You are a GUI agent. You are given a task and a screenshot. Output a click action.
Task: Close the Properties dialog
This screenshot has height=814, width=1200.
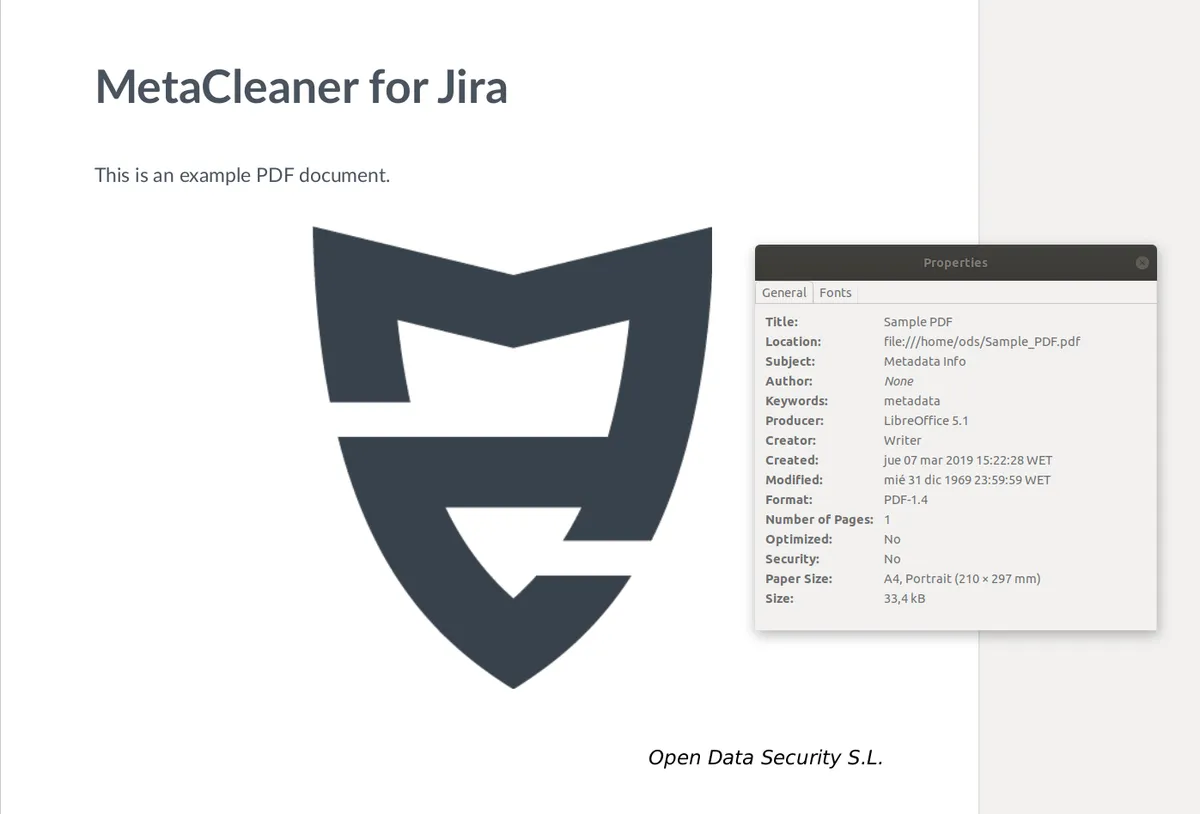coord(1142,263)
